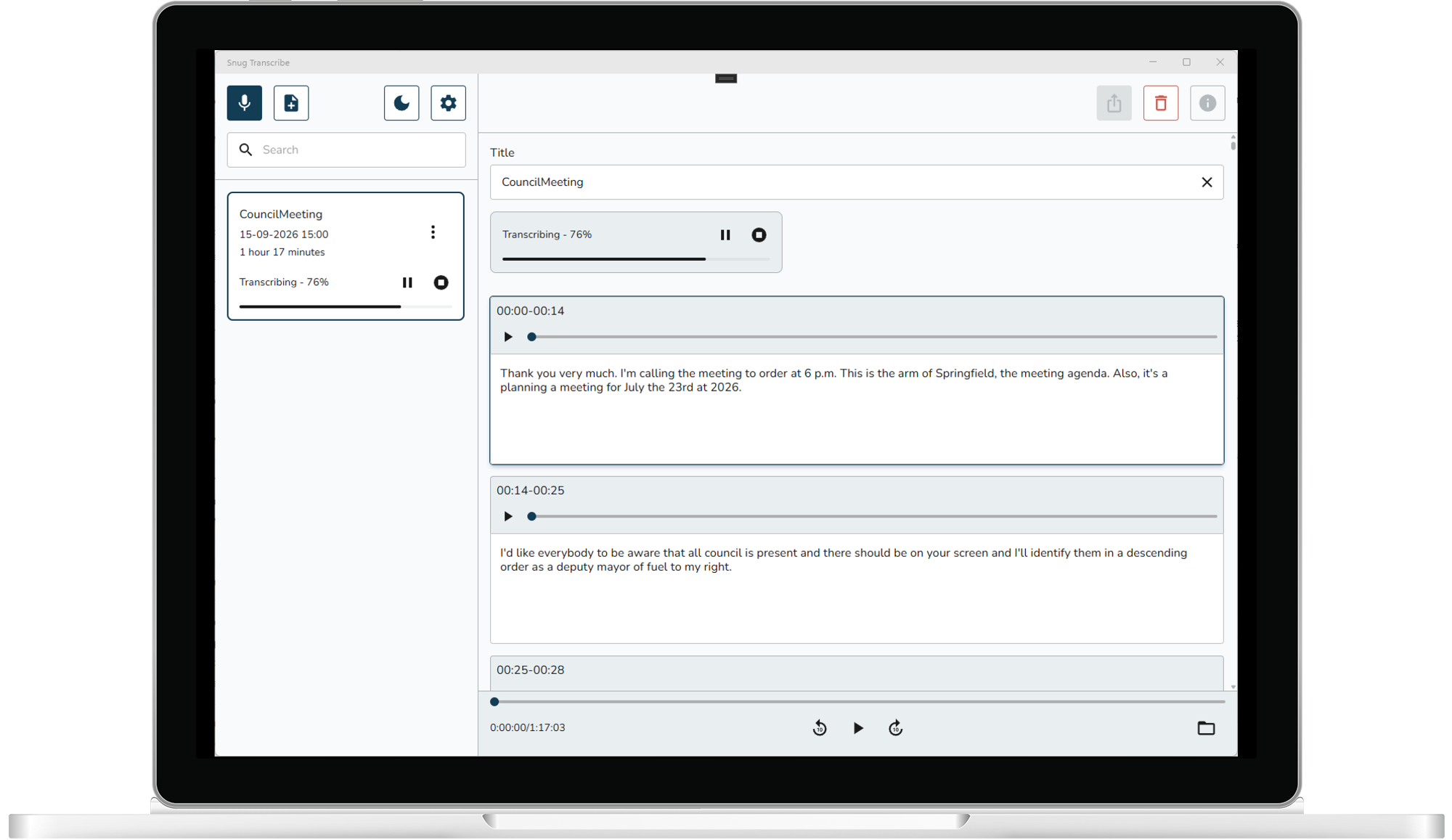Start a new microphone recording
The width and height of the screenshot is (1452, 840).
pyautogui.click(x=245, y=103)
